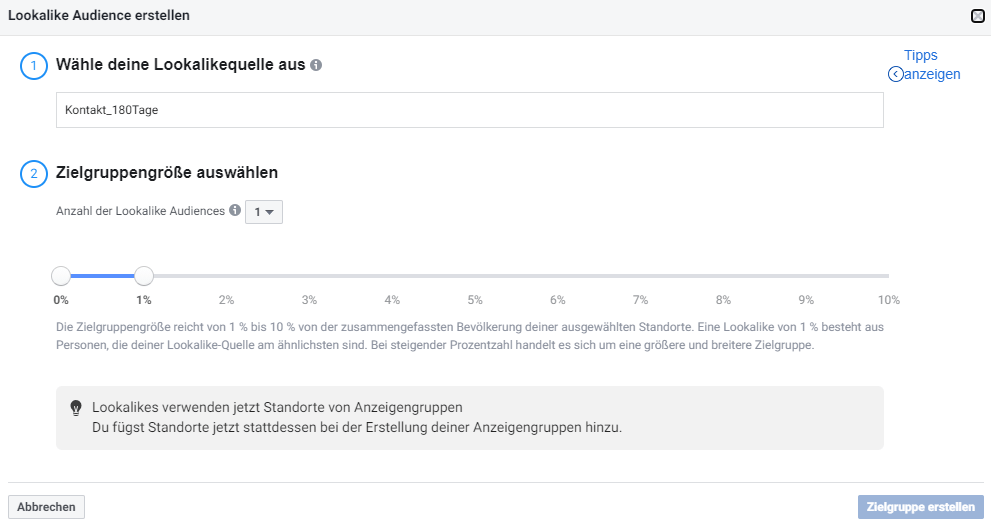The image size is (991, 526).
Task: Click the slider handle at 0%
Action: click(61, 276)
